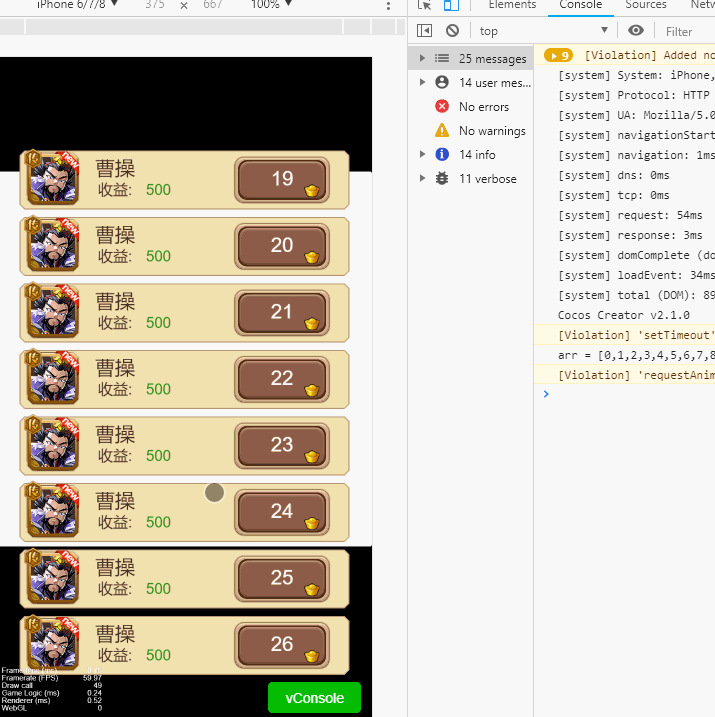Screen dimensions: 715x717
Task: Click the inspect element picker icon
Action: click(425, 5)
